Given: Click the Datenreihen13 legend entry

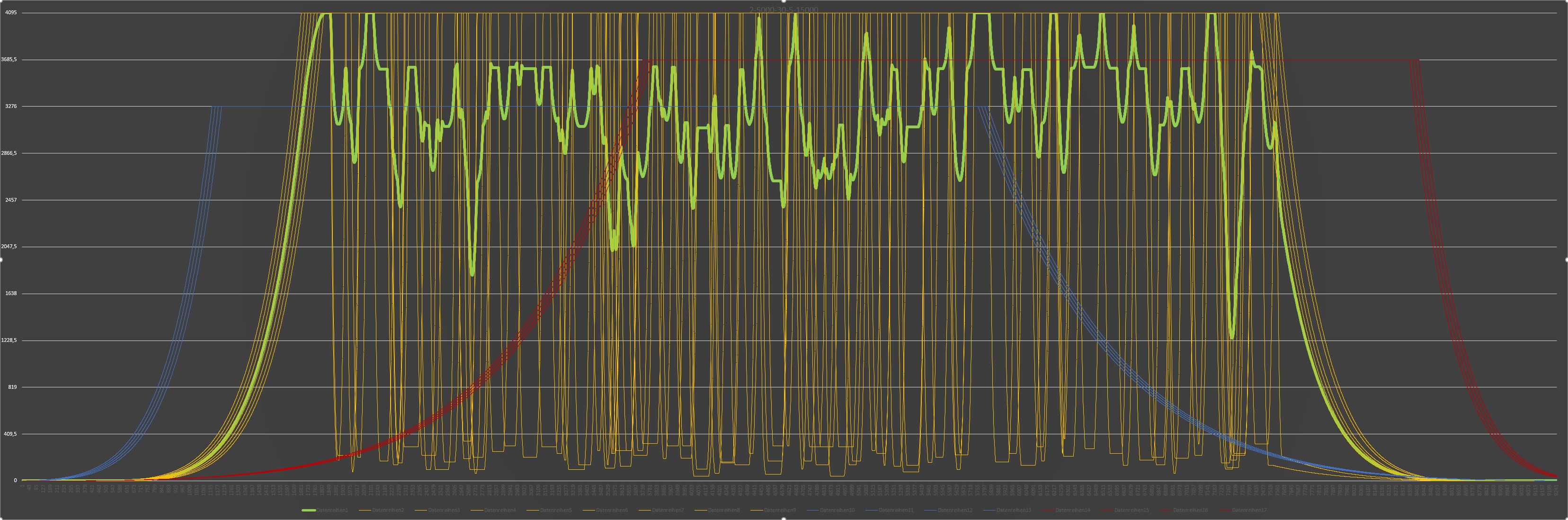Looking at the screenshot, I should [x=1014, y=510].
